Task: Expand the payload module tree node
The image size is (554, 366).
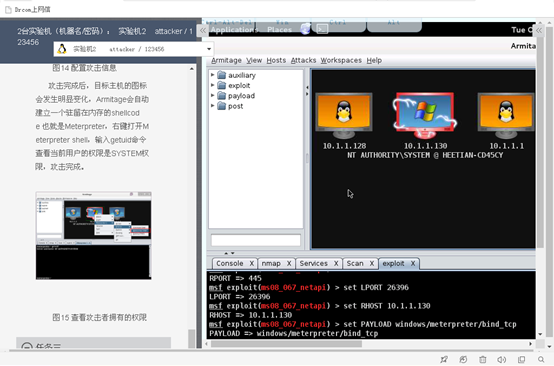Action: tap(212, 95)
